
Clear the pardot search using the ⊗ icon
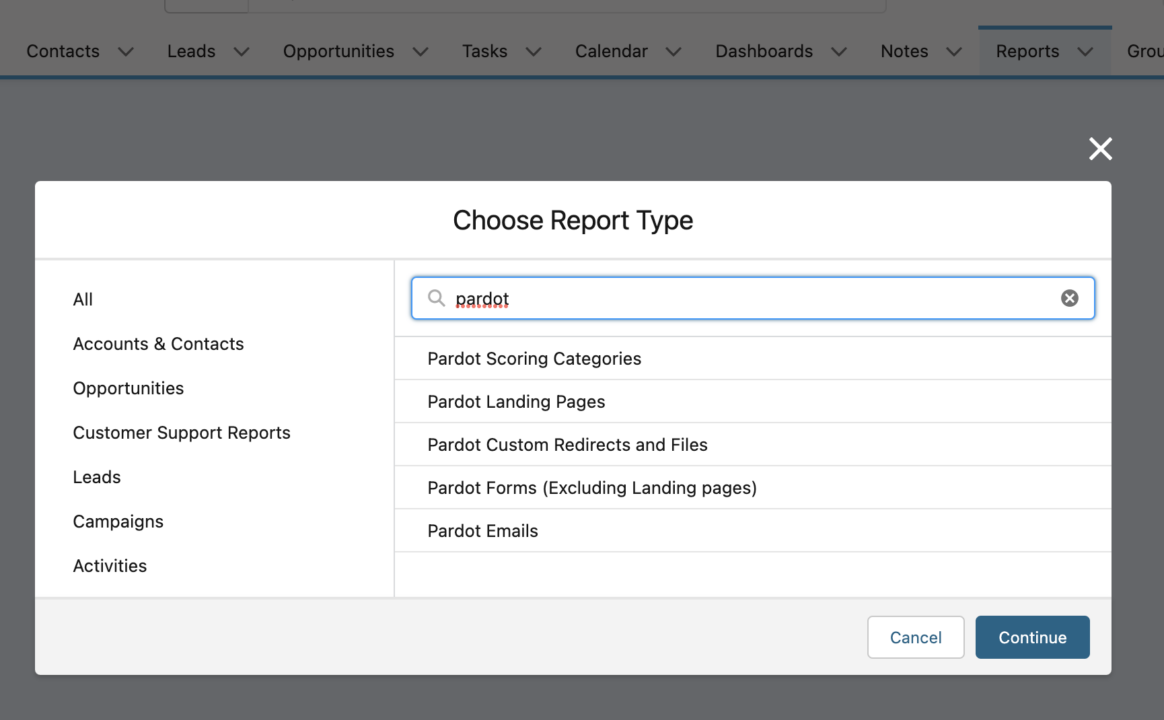point(1069,297)
